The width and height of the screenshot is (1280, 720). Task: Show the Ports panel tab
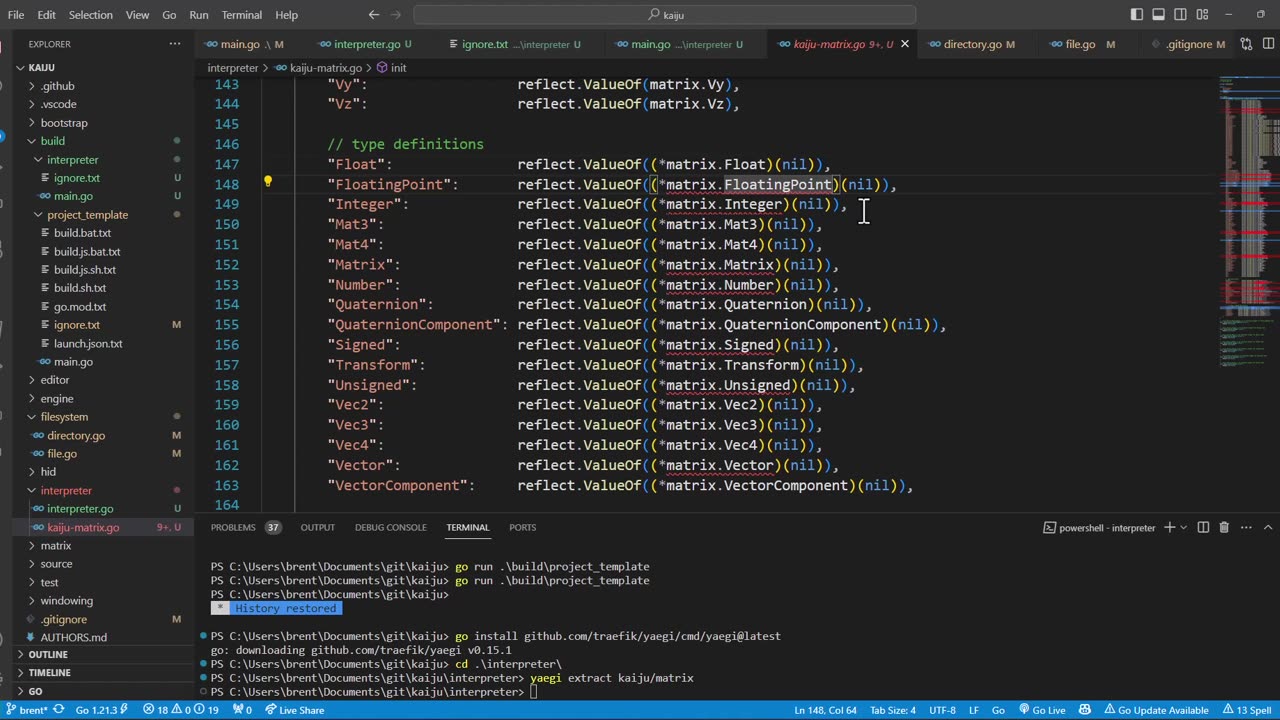click(522, 527)
